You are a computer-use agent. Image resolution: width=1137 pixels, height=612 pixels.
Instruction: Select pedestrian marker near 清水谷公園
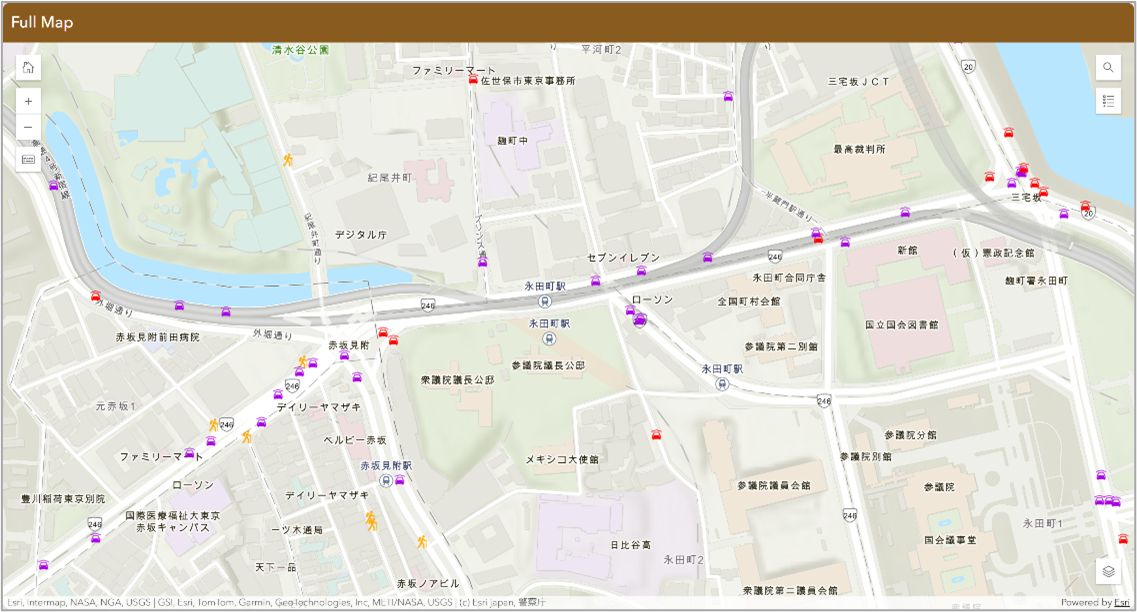click(x=288, y=160)
